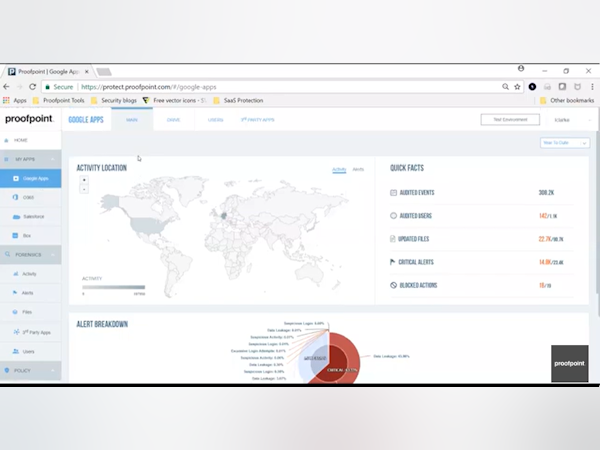The width and height of the screenshot is (600, 450).
Task: Show Alerts view on the map
Action: 358,169
